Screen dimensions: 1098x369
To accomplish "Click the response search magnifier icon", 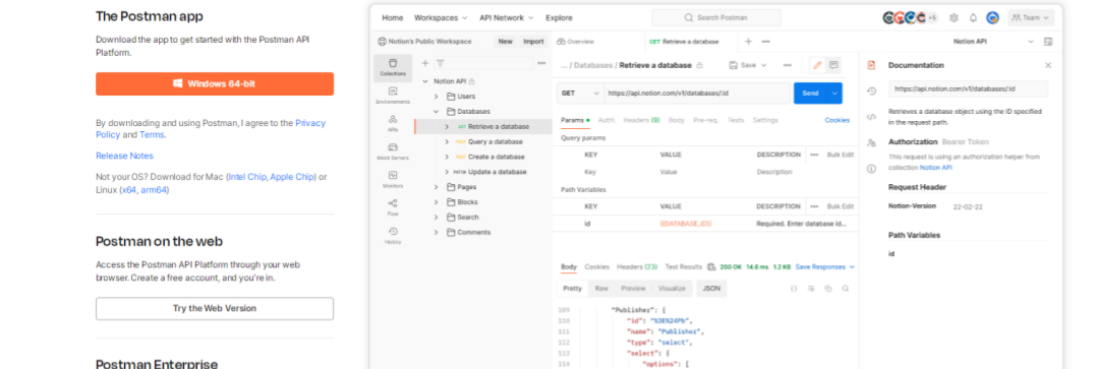I will [x=846, y=288].
